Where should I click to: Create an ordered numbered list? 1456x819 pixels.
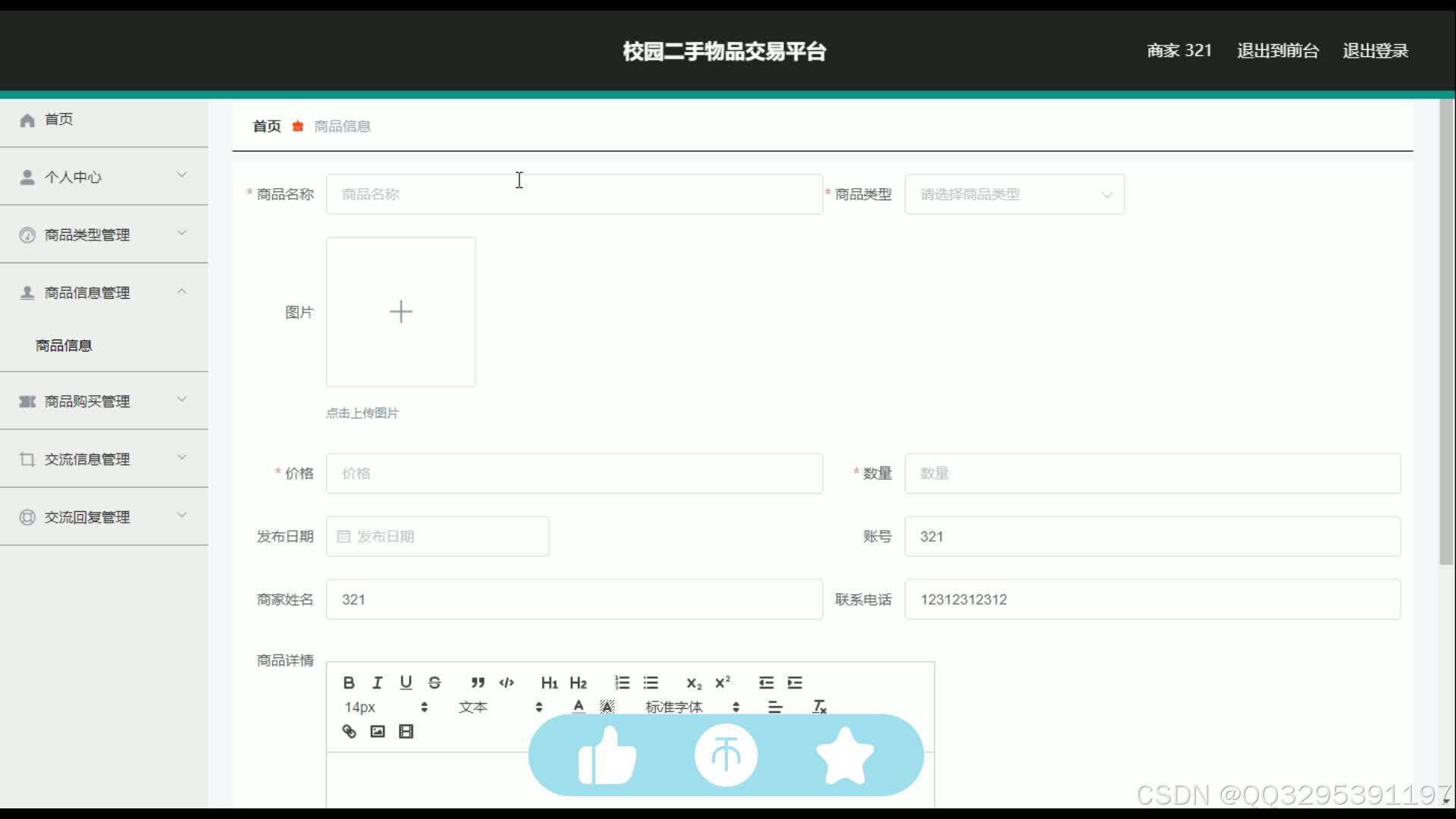click(622, 682)
